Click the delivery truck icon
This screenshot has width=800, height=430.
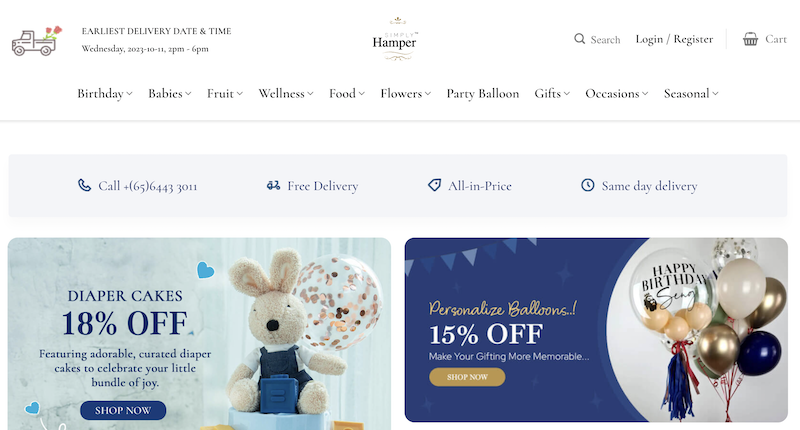pos(37,40)
